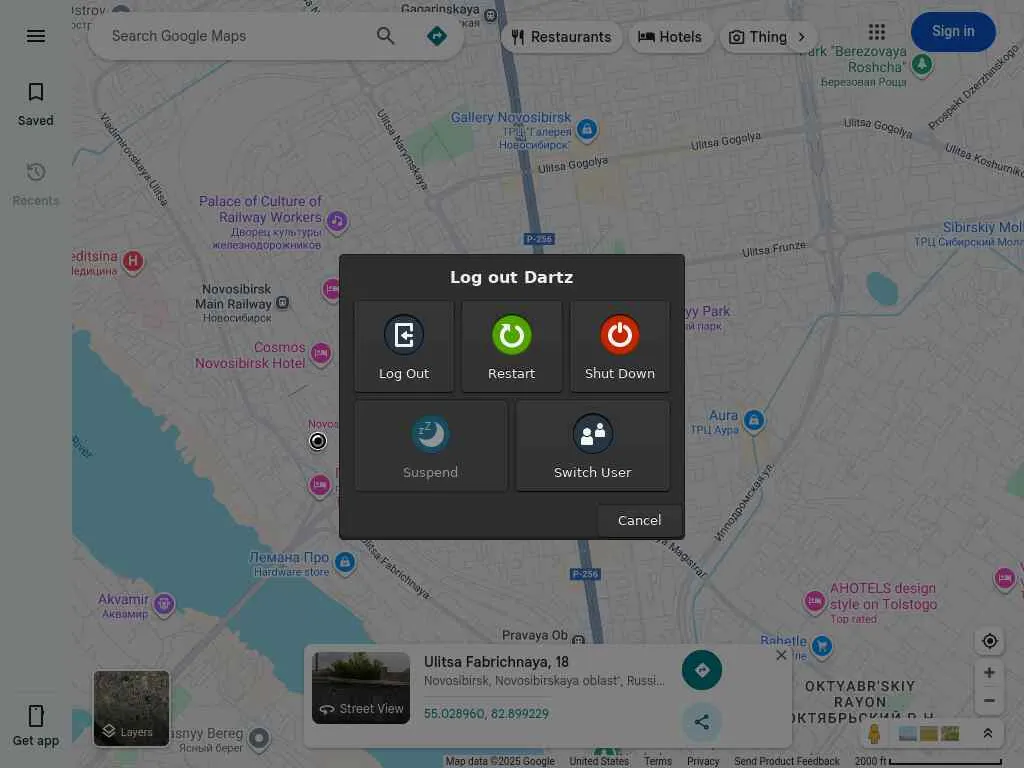Open the Google apps grid
The image size is (1024, 768).
tap(876, 31)
